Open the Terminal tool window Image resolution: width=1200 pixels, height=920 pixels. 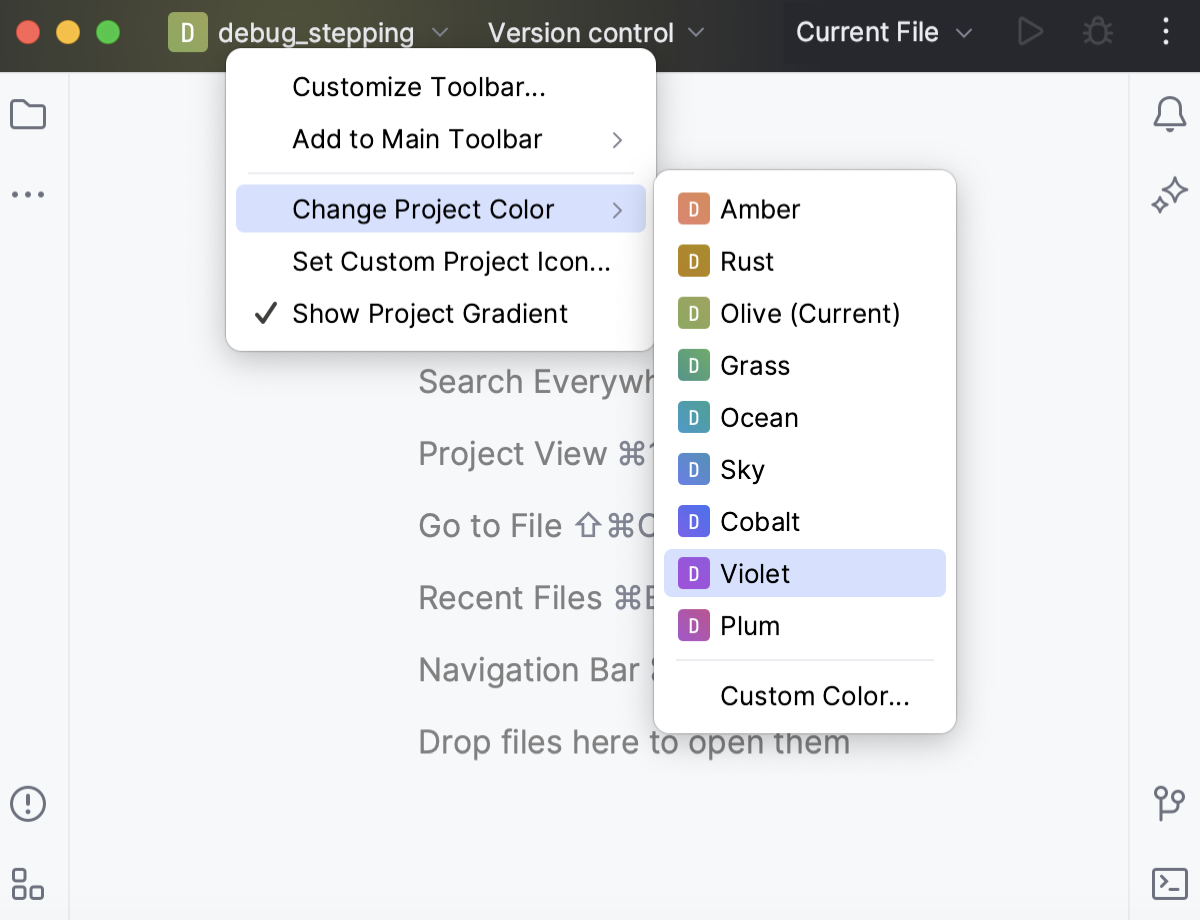1170,884
